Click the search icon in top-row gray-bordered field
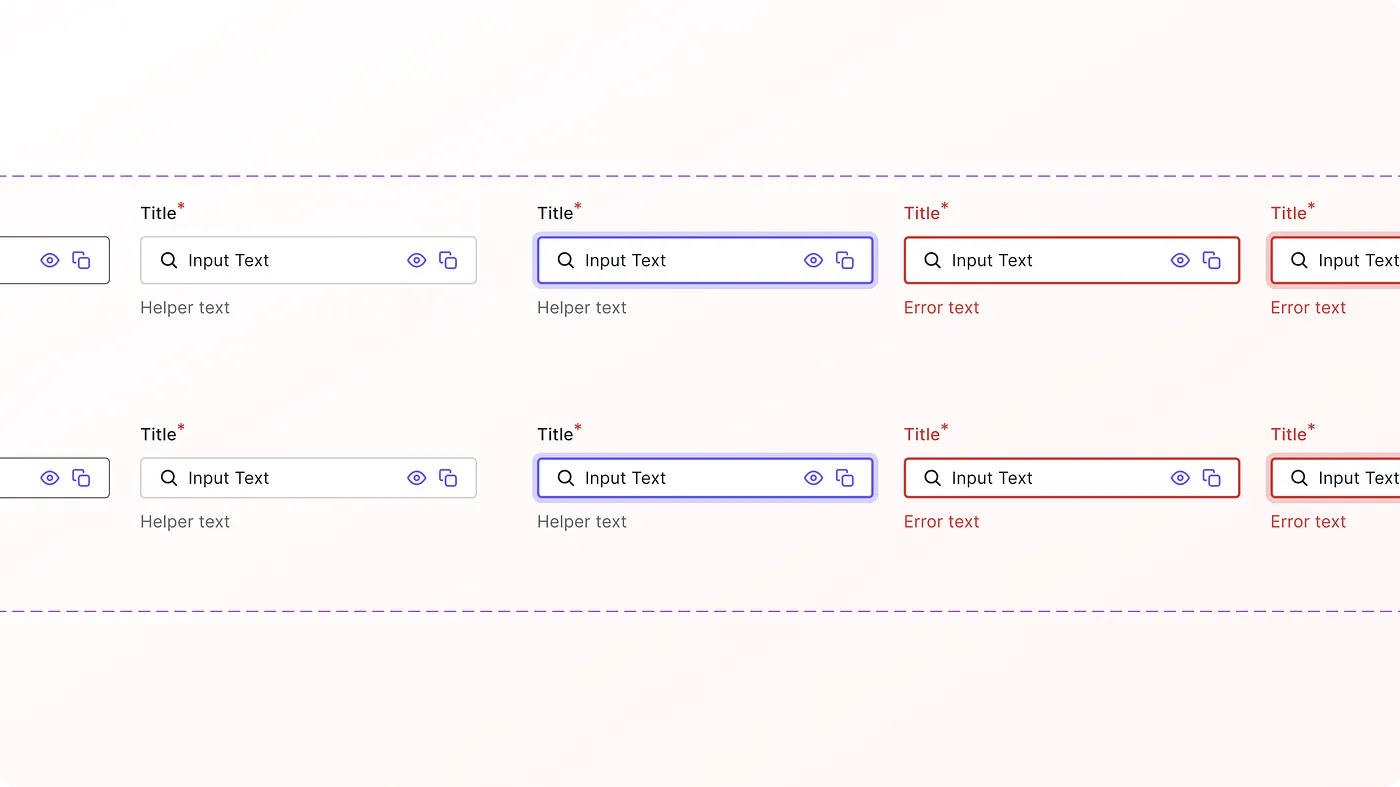The height and width of the screenshot is (787, 1400). pyautogui.click(x=169, y=260)
